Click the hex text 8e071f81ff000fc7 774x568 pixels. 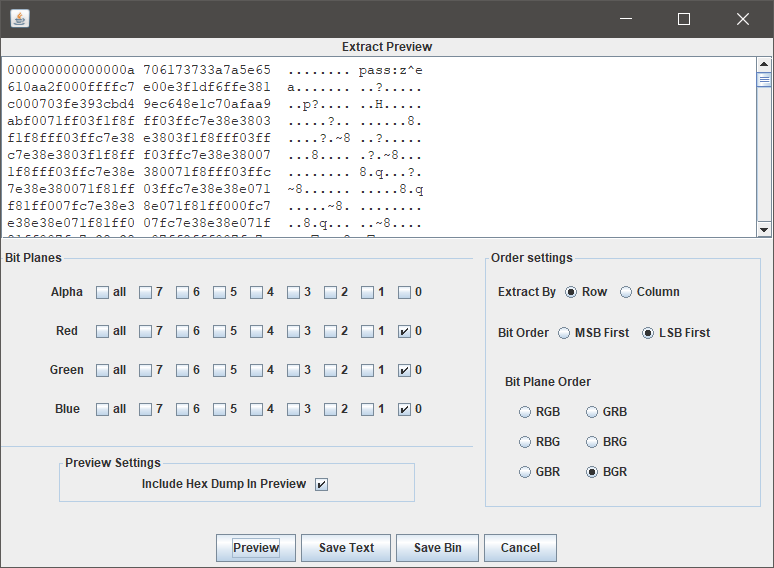click(x=207, y=206)
